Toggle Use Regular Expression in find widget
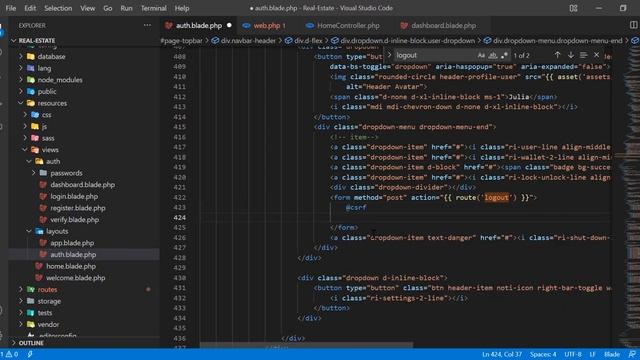 click(504, 55)
